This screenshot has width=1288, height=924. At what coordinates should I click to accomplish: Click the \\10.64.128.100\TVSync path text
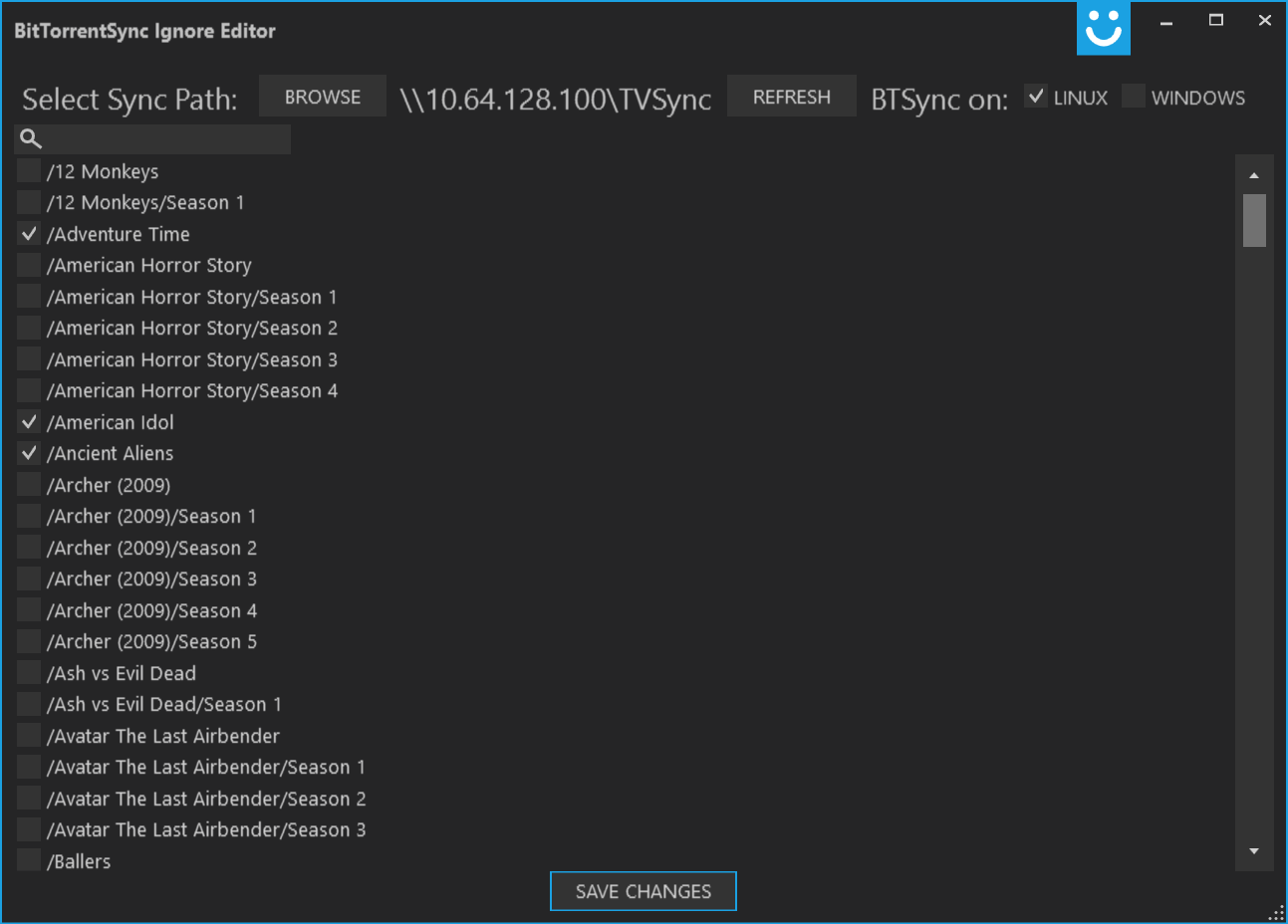point(556,99)
